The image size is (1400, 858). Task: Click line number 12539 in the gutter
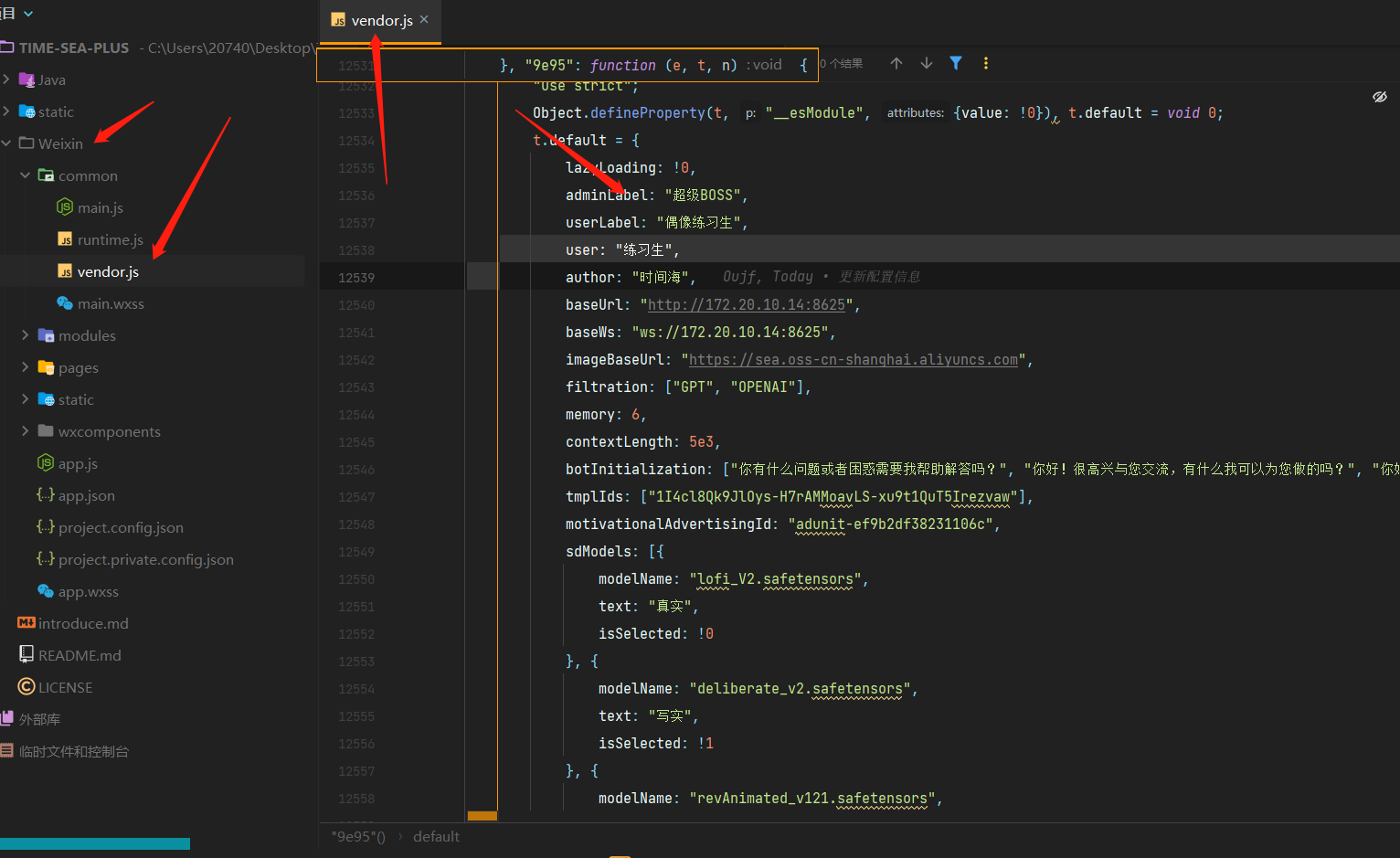click(356, 277)
